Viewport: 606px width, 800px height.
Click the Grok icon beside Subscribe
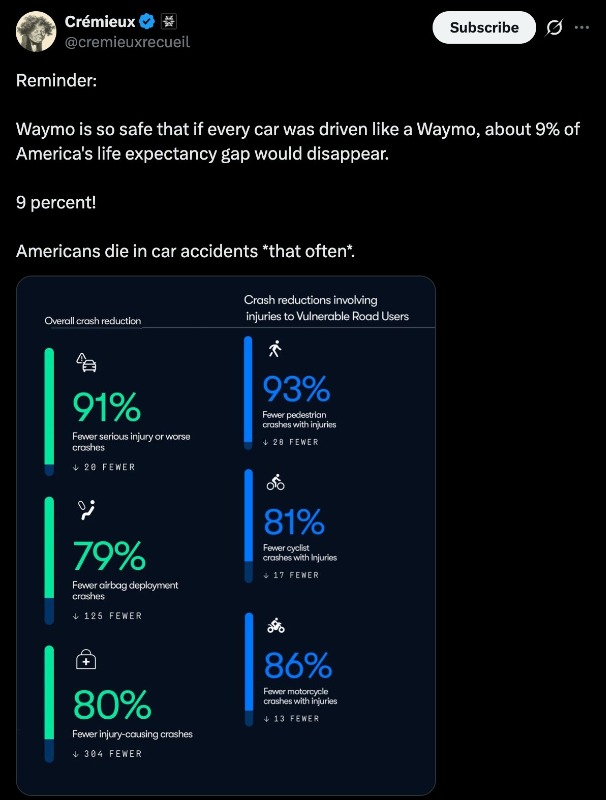coord(553,27)
